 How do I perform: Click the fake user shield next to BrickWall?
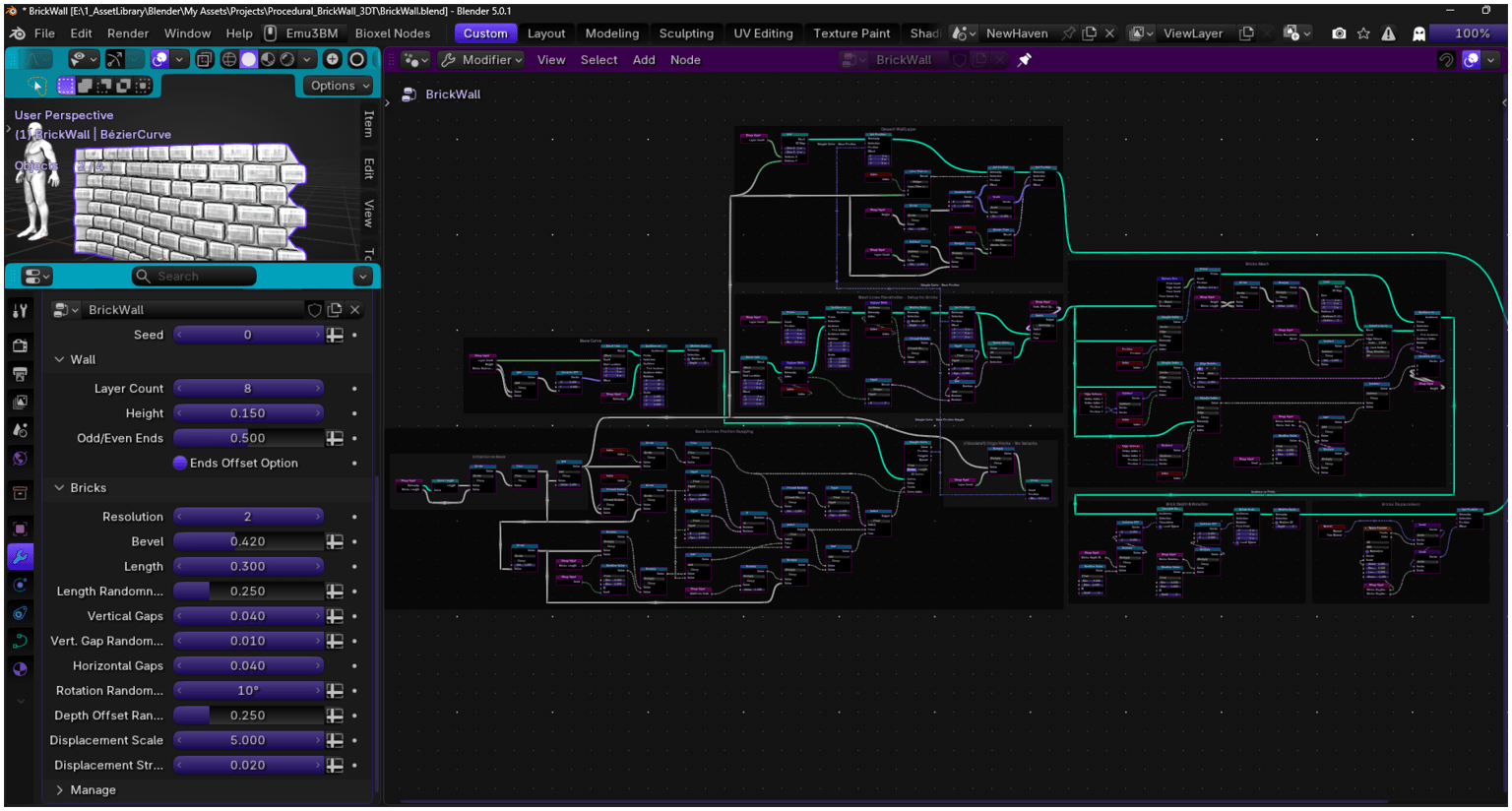coord(315,310)
